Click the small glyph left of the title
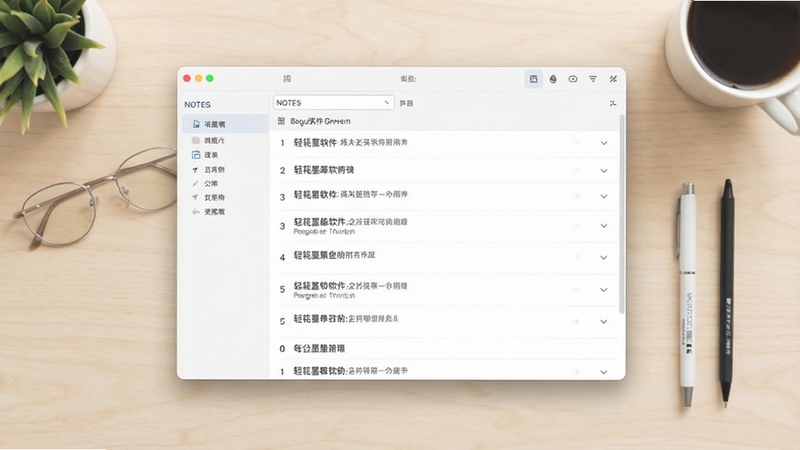This screenshot has height=450, width=800. (287, 79)
